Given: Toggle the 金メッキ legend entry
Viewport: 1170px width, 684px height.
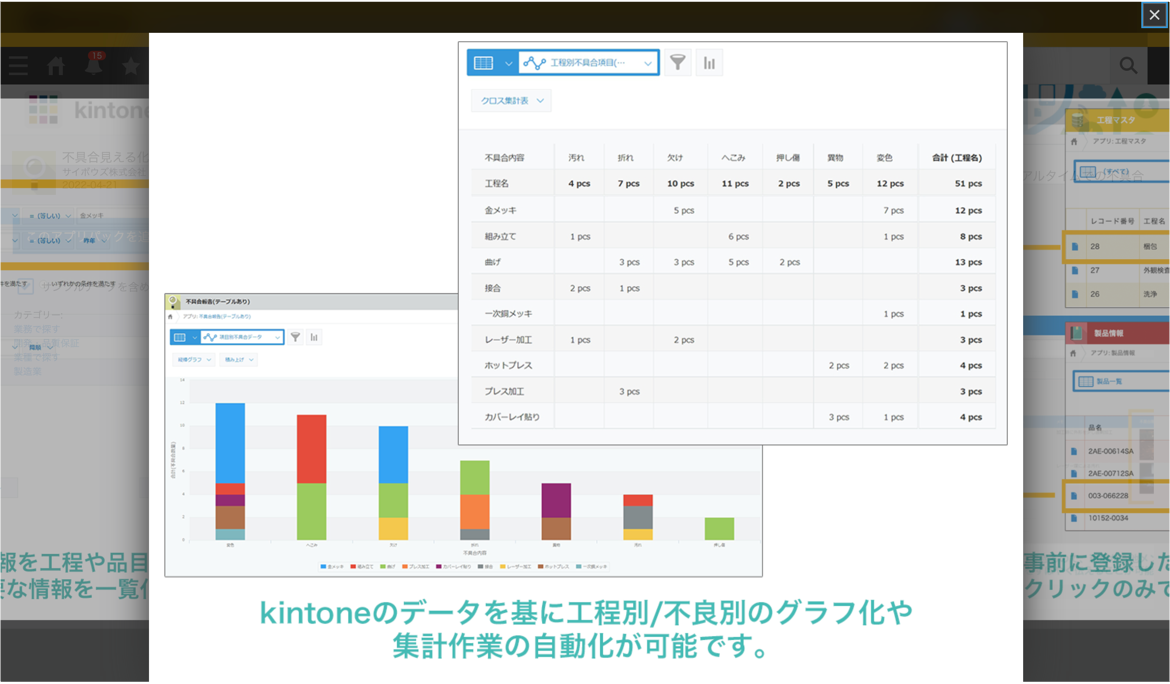Looking at the screenshot, I should tap(332, 567).
